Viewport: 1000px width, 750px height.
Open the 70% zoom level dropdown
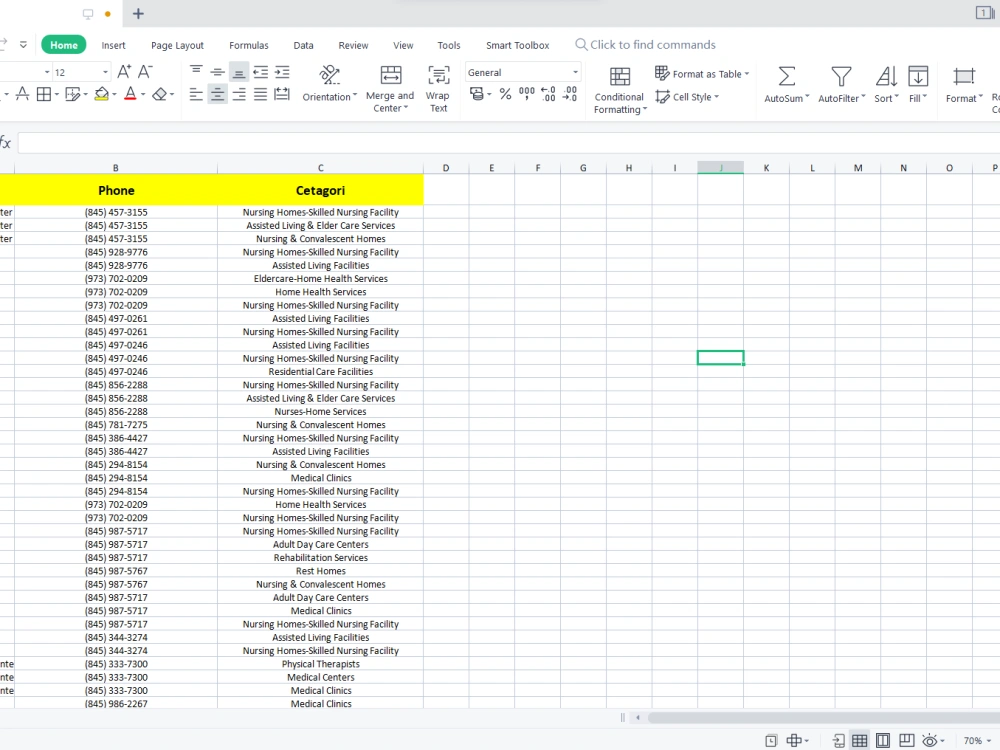978,740
